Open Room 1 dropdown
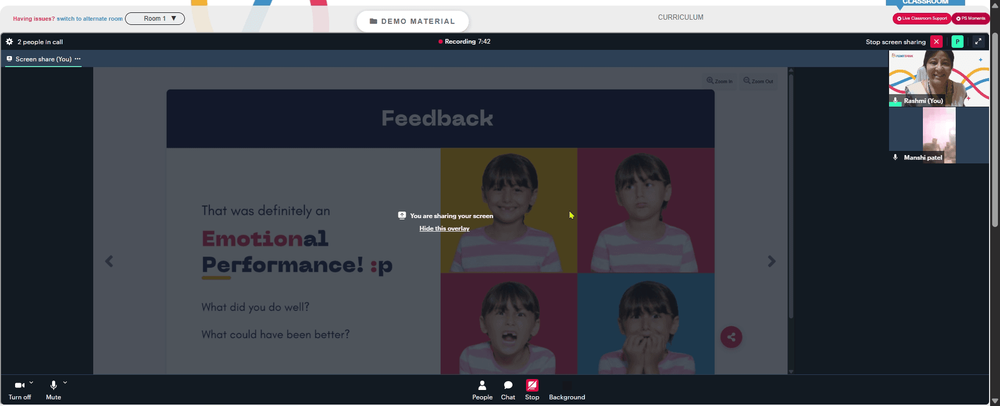The width and height of the screenshot is (1000, 406). (x=155, y=18)
